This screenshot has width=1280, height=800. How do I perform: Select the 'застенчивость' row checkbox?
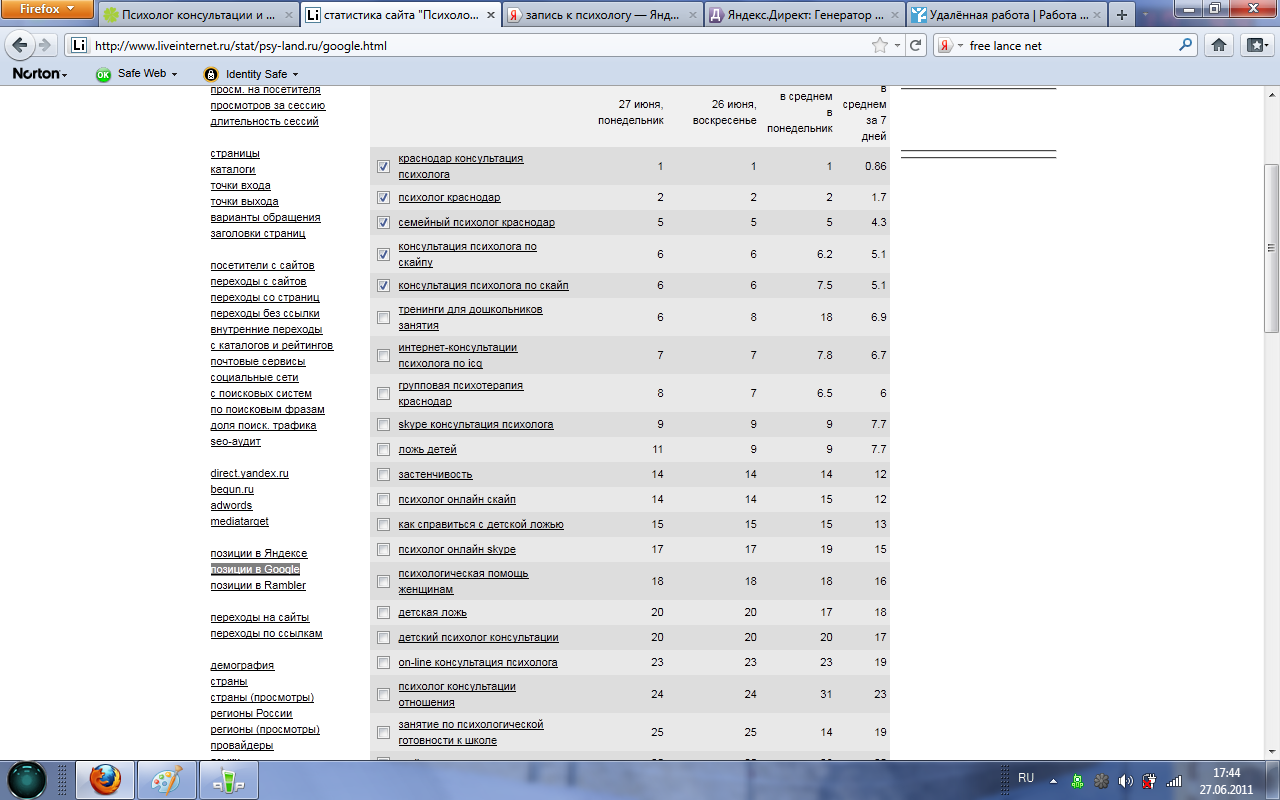tap(383, 475)
